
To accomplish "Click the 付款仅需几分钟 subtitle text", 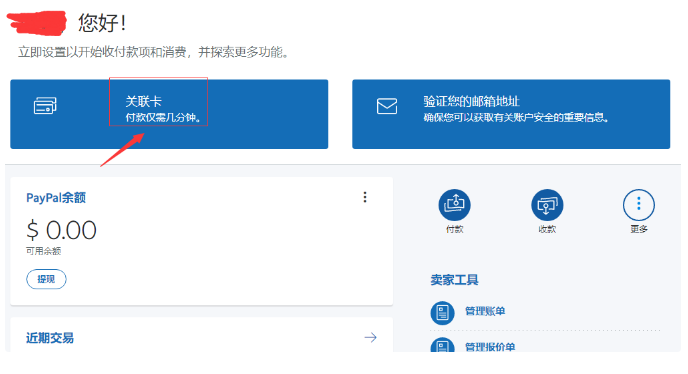I will point(163,118).
